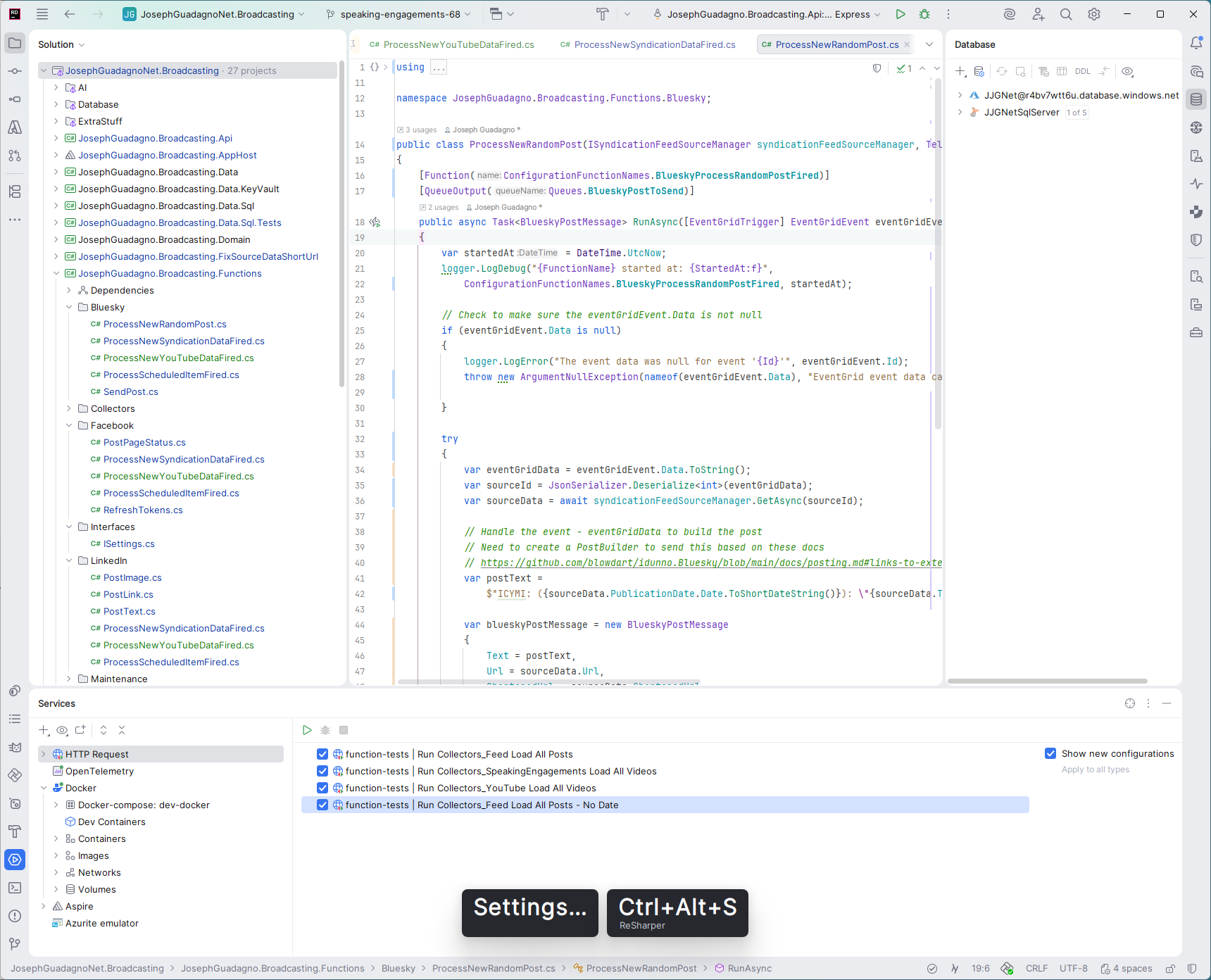Run the selected HTTP request in Services
This screenshot has width=1211, height=980.
click(307, 730)
